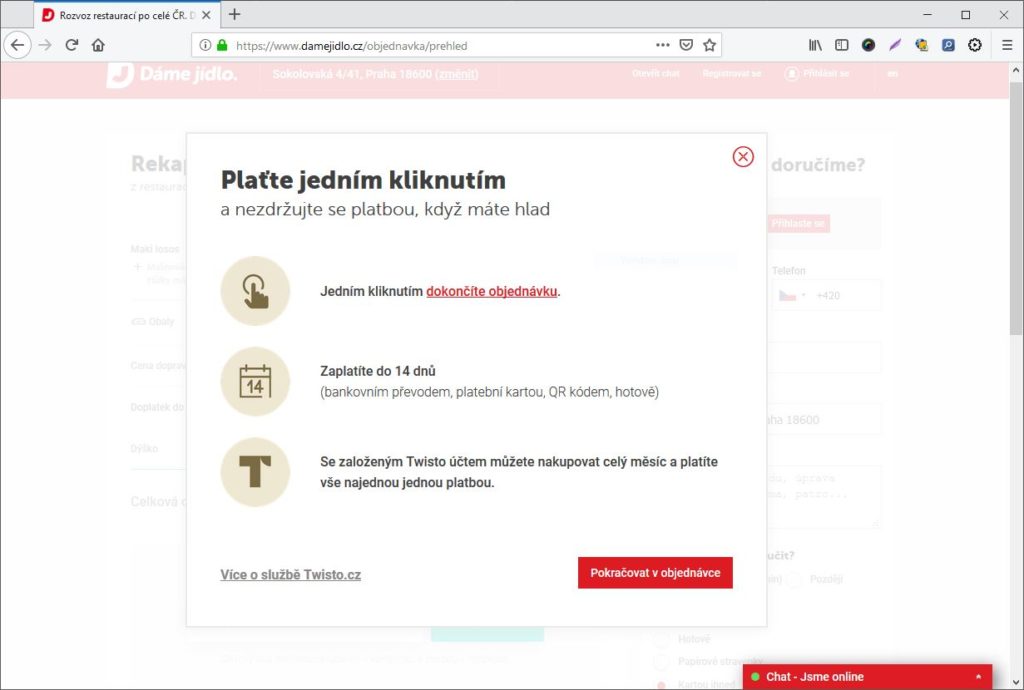Switch language with 'en' link
1024x690 pixels.
click(x=892, y=74)
